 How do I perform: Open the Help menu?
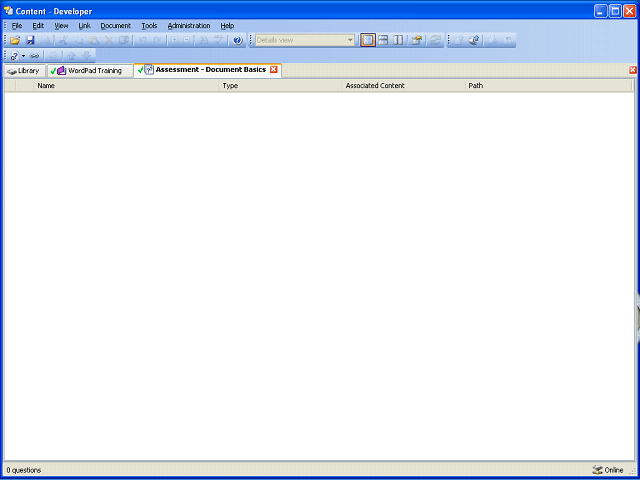pyautogui.click(x=227, y=26)
